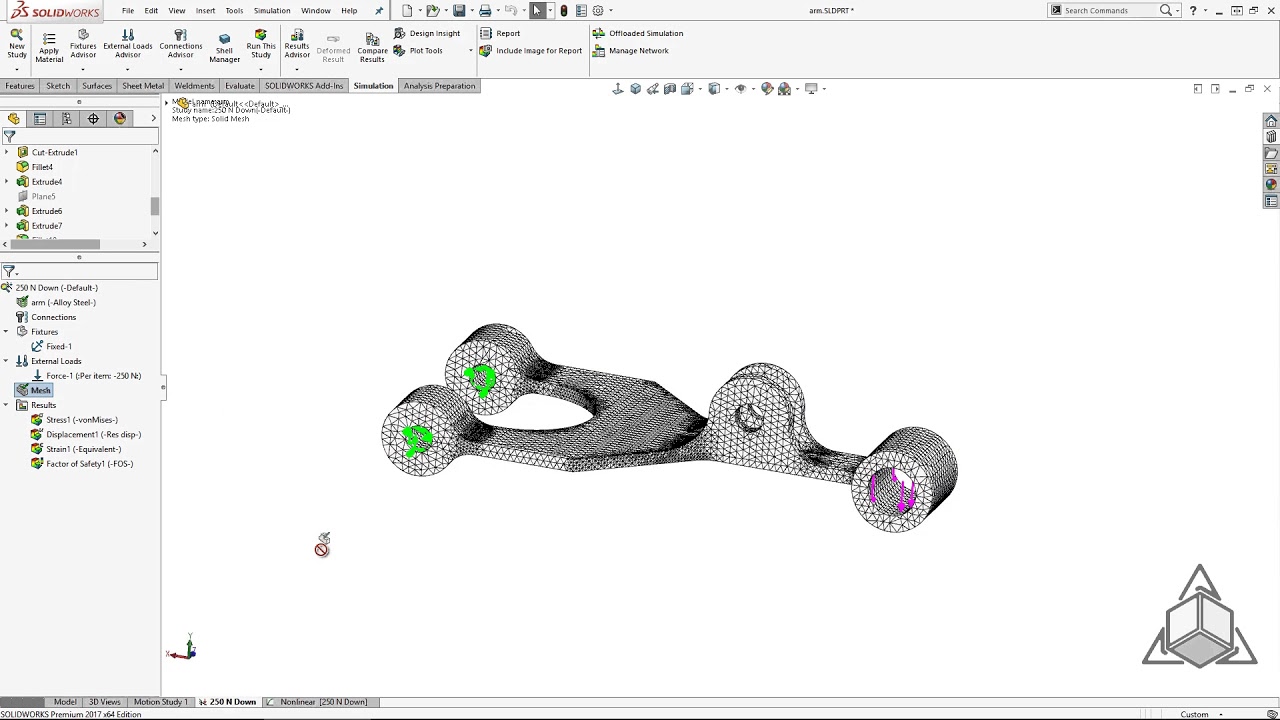Click the Save icon in the top toolbar
Screen dimensions: 1280x720
459,10
